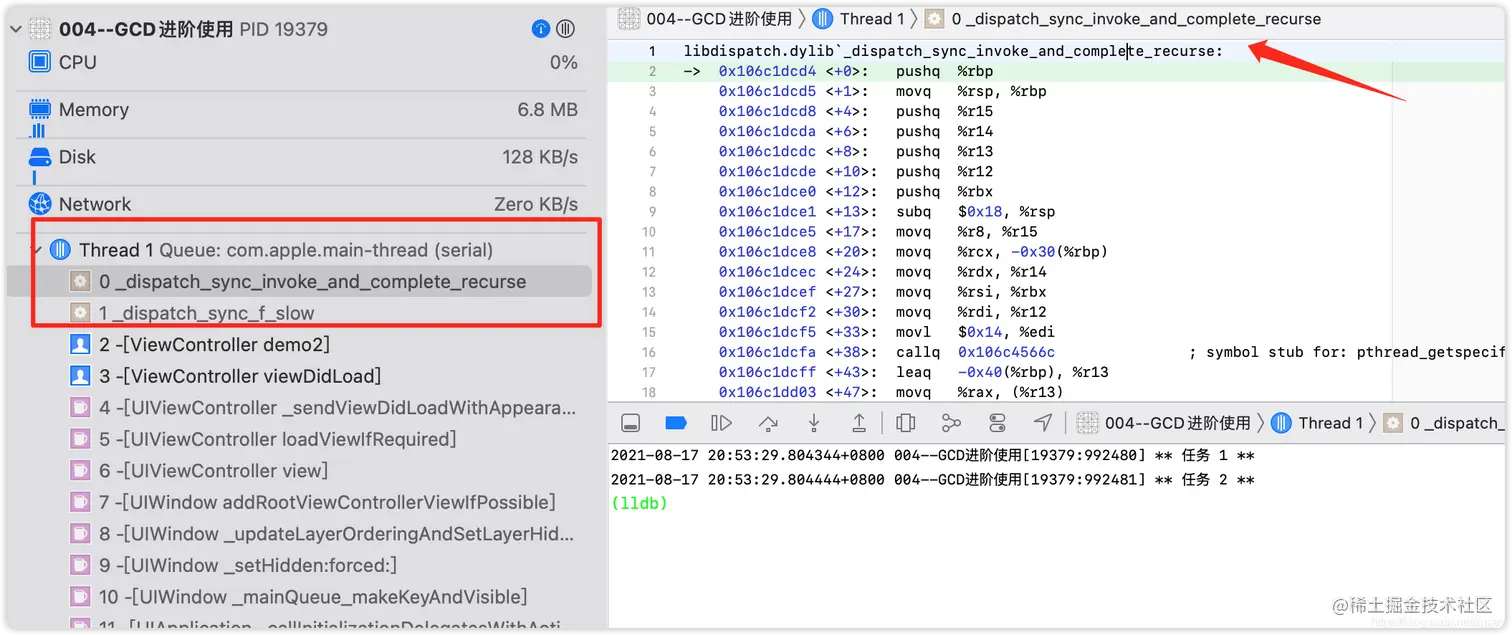Step into with the down arrow icon
Image resolution: width=1512 pixels, height=635 pixels.
pos(814,423)
